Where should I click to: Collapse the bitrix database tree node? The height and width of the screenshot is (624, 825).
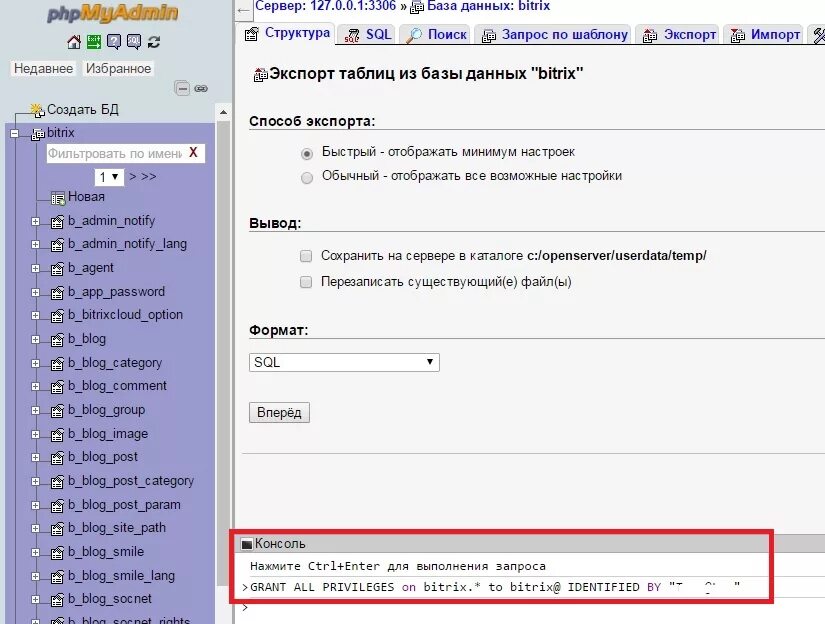(15, 134)
